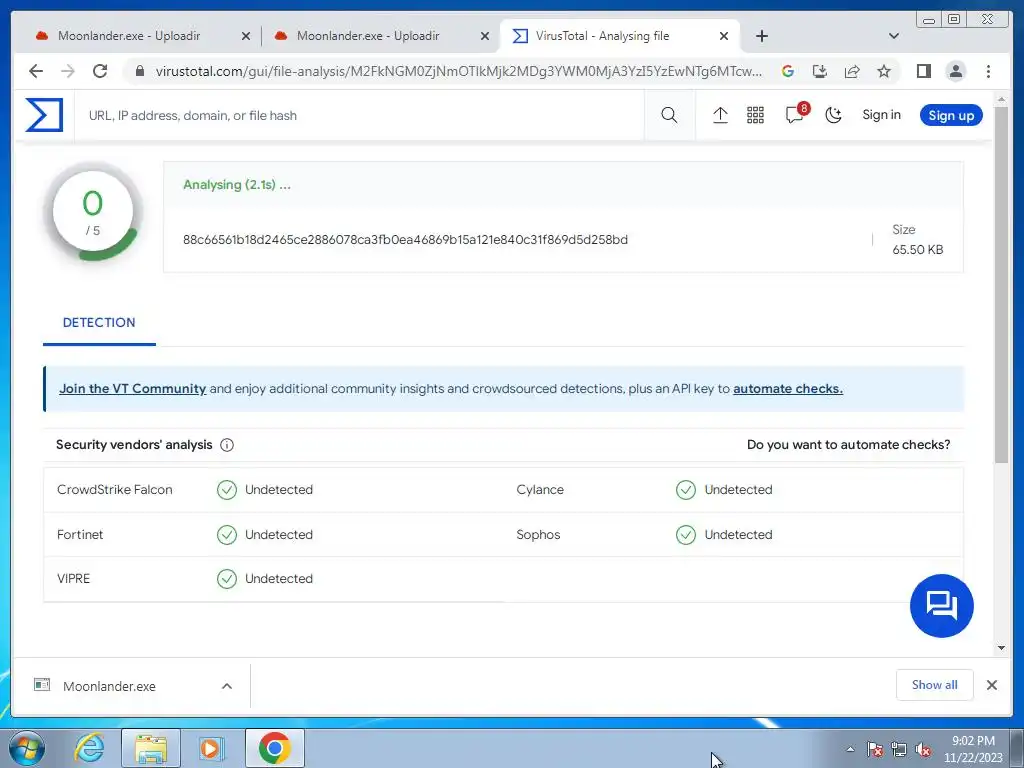This screenshot has width=1024, height=768.
Task: Click the Cylance undetected checkmark icon
Action: 686,490
